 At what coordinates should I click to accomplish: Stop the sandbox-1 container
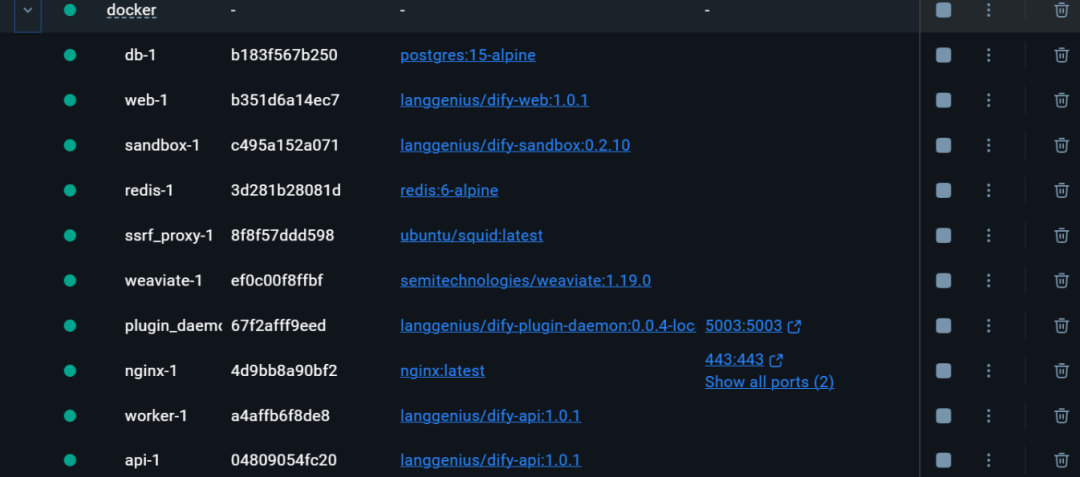click(x=944, y=145)
